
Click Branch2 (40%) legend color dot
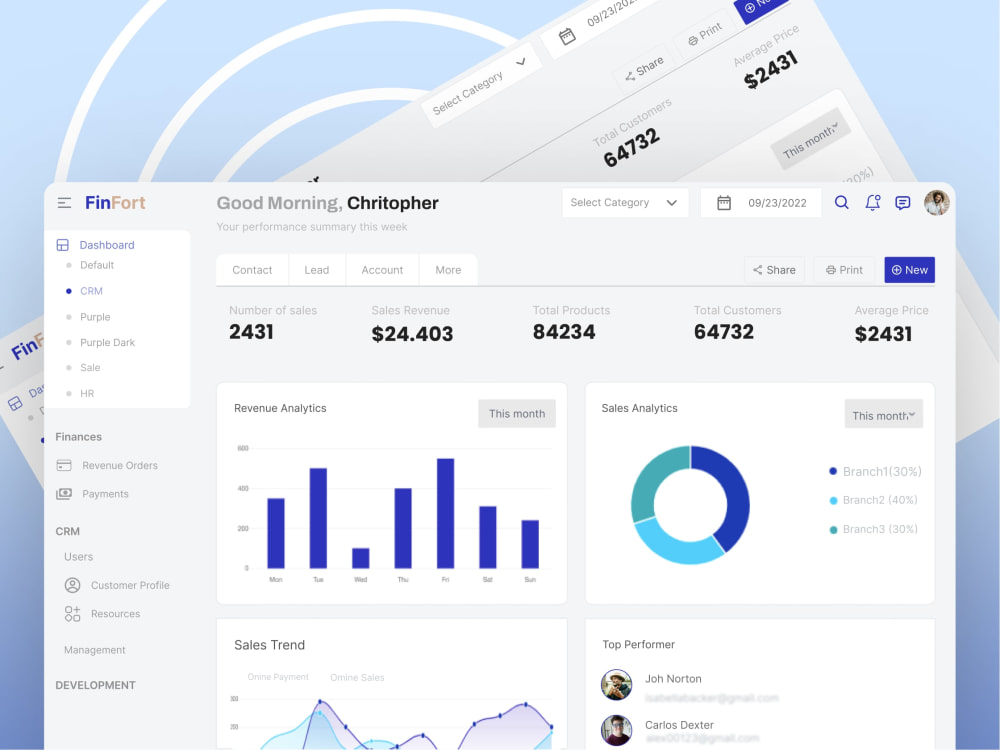point(833,501)
